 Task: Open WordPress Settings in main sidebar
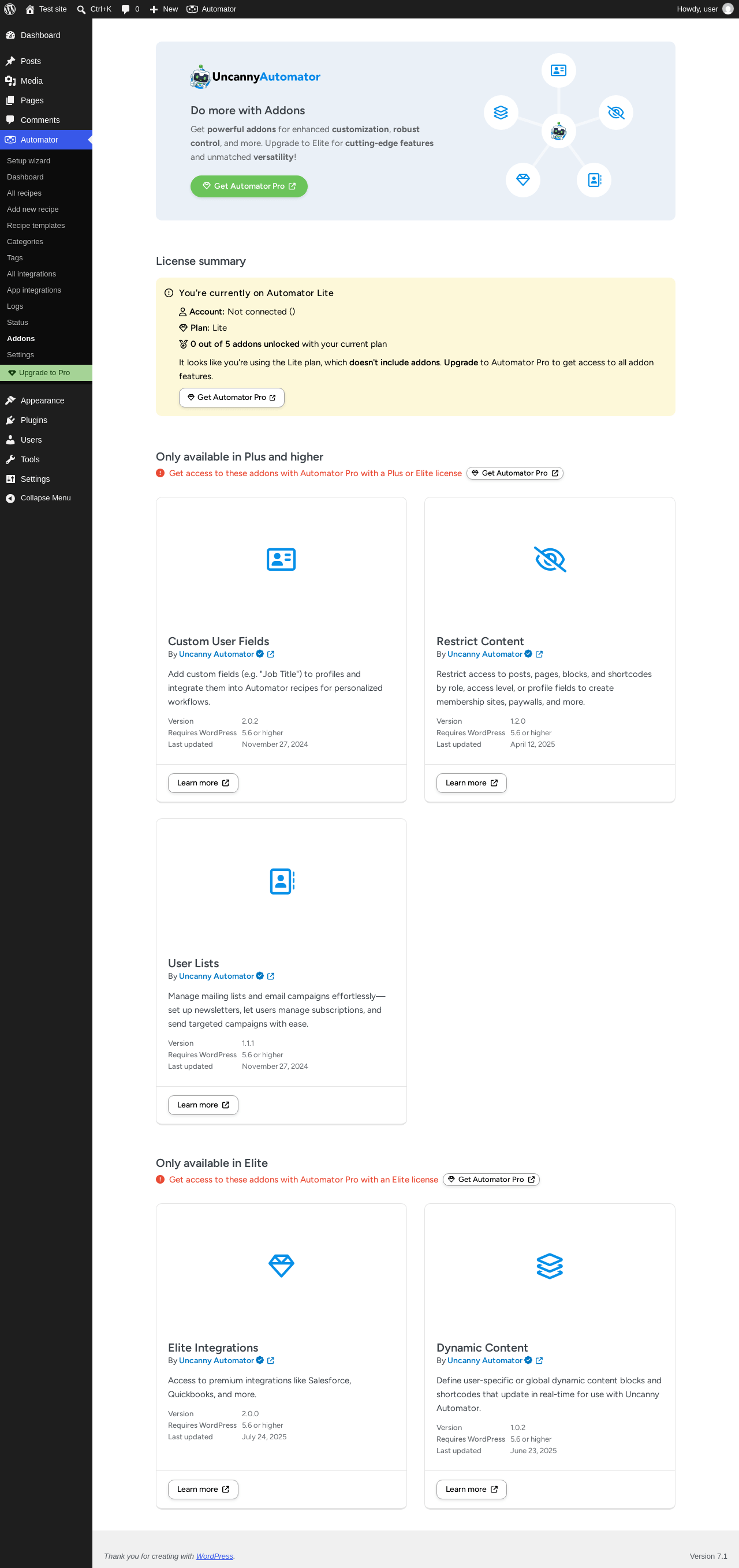point(46,479)
